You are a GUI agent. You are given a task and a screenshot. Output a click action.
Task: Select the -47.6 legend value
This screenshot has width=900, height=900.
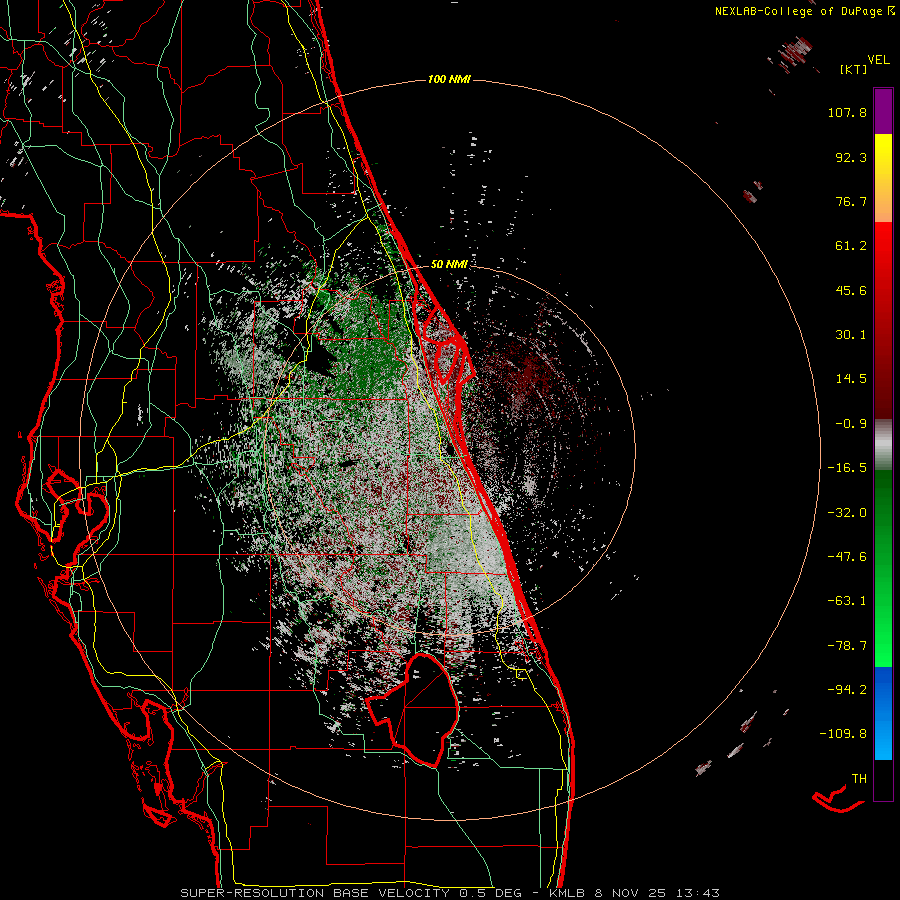[x=847, y=557]
